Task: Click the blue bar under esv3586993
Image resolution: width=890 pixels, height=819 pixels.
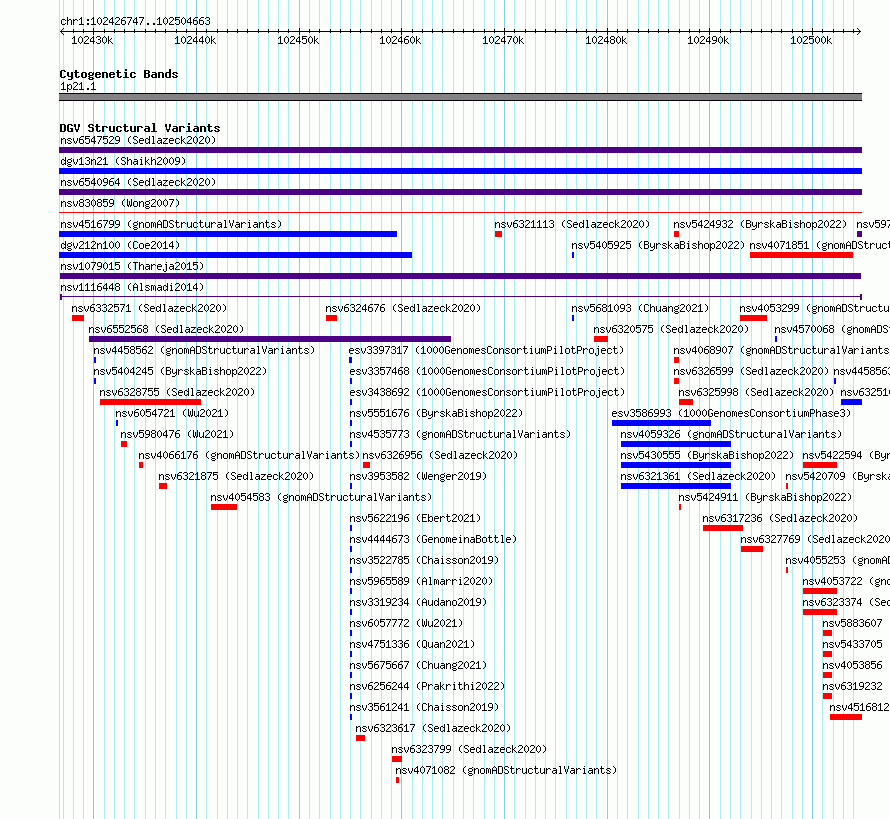Action: click(x=661, y=423)
